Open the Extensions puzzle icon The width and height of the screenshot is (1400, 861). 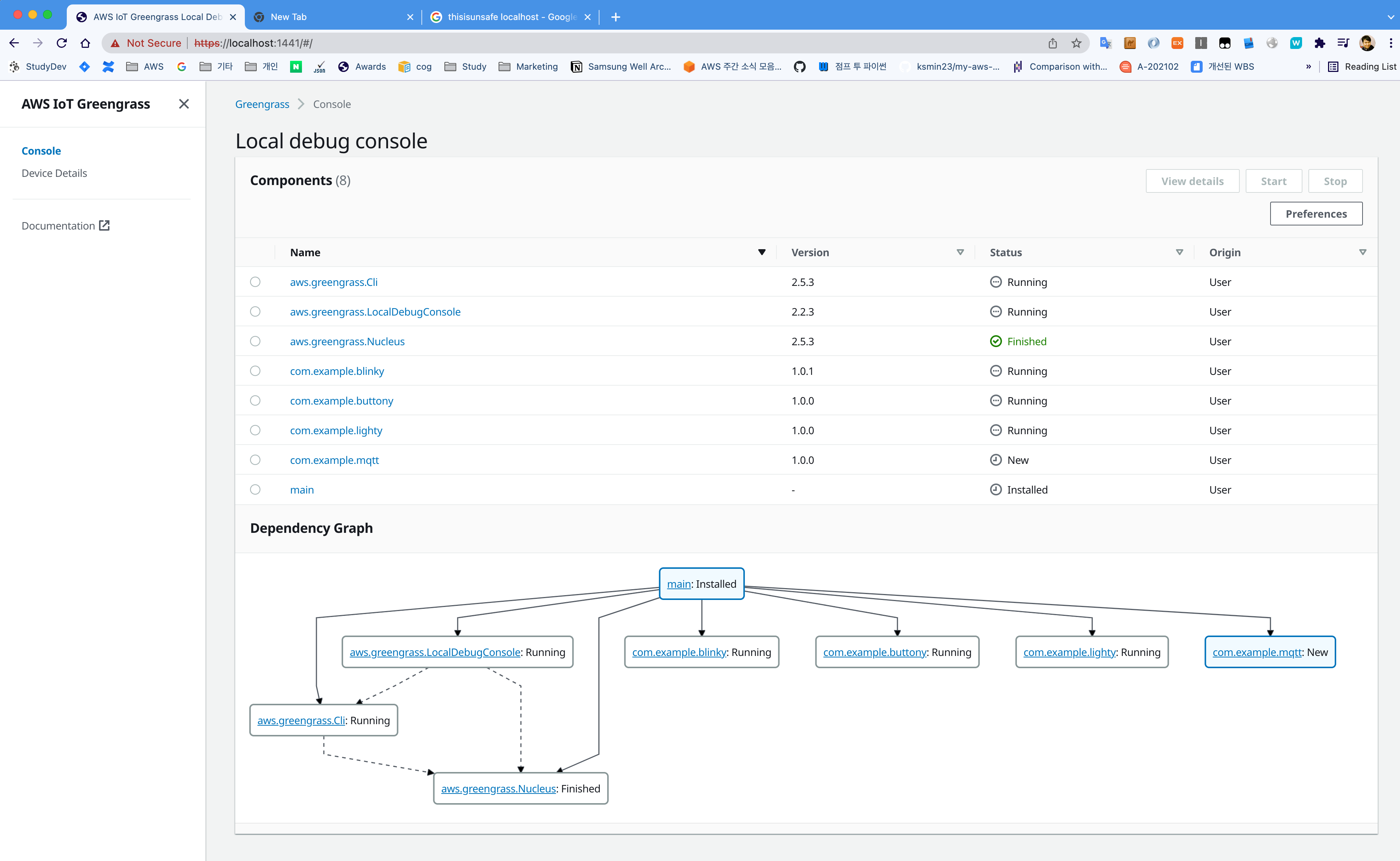point(1319,43)
